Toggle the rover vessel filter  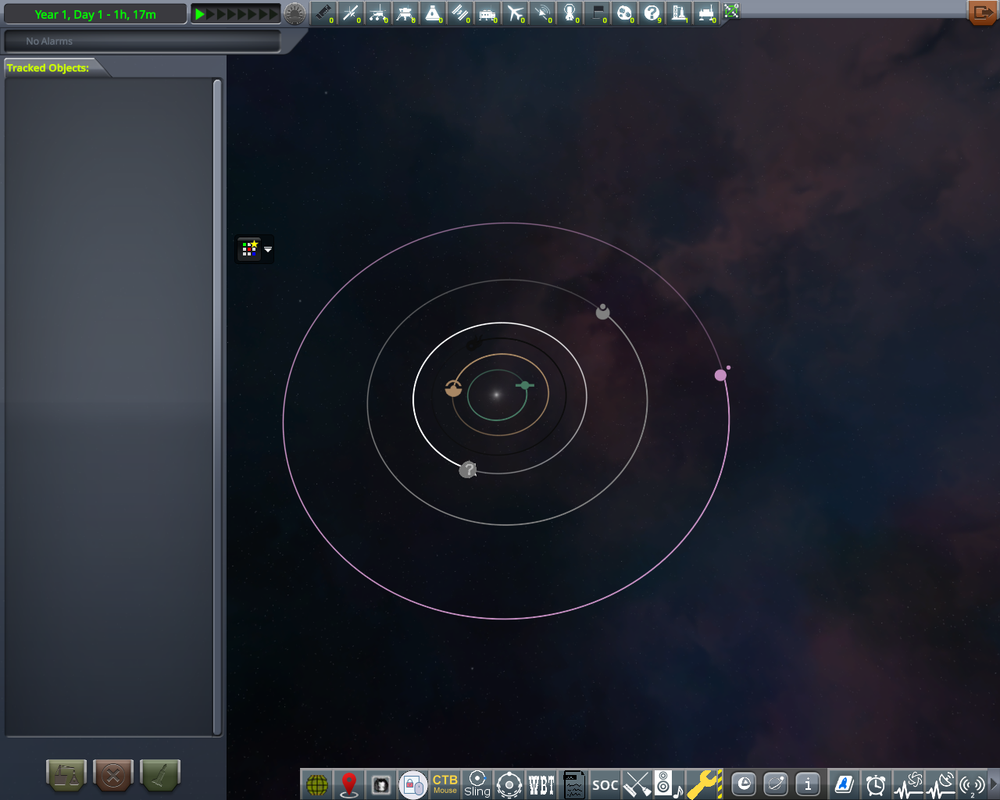click(x=378, y=13)
